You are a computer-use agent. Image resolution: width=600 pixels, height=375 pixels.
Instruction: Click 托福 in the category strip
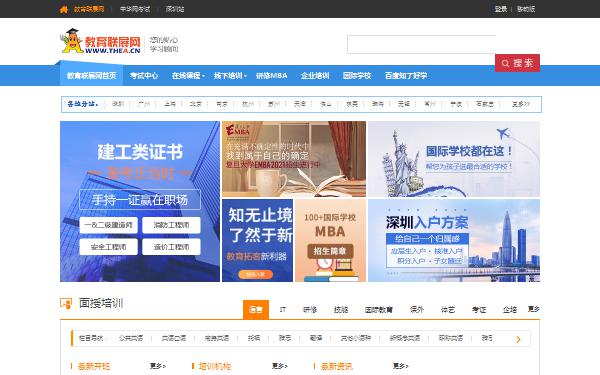point(254,338)
